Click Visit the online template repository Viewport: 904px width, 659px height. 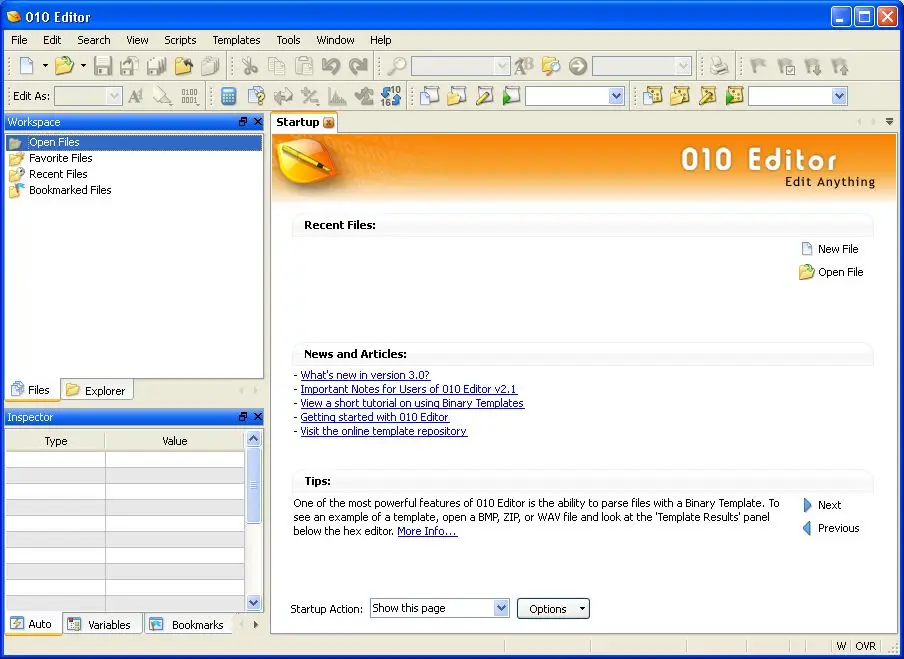pyautogui.click(x=383, y=431)
